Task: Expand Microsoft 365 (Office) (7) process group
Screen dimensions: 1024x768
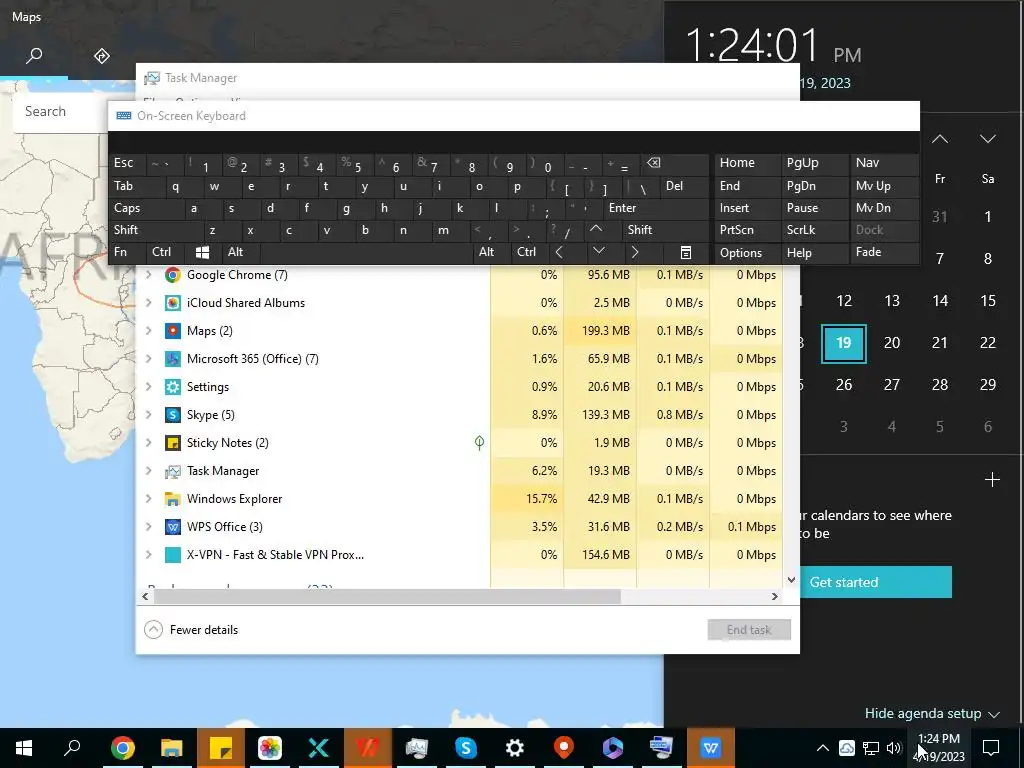Action: click(149, 359)
